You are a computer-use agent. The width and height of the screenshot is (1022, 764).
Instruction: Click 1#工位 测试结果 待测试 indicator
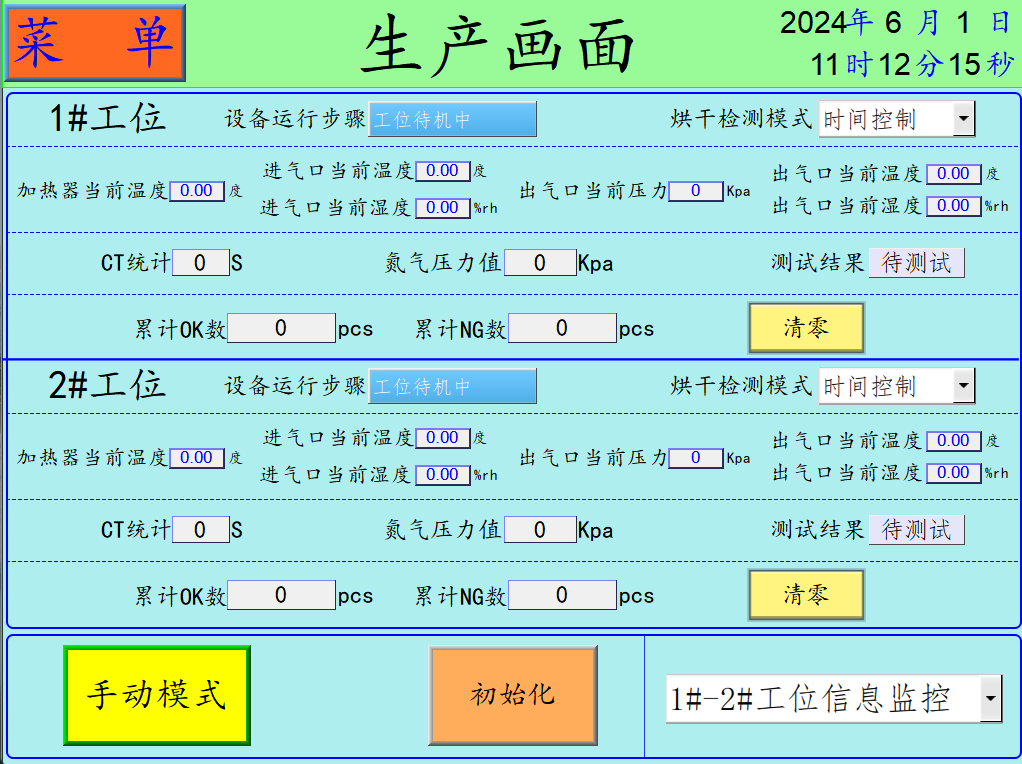click(916, 263)
